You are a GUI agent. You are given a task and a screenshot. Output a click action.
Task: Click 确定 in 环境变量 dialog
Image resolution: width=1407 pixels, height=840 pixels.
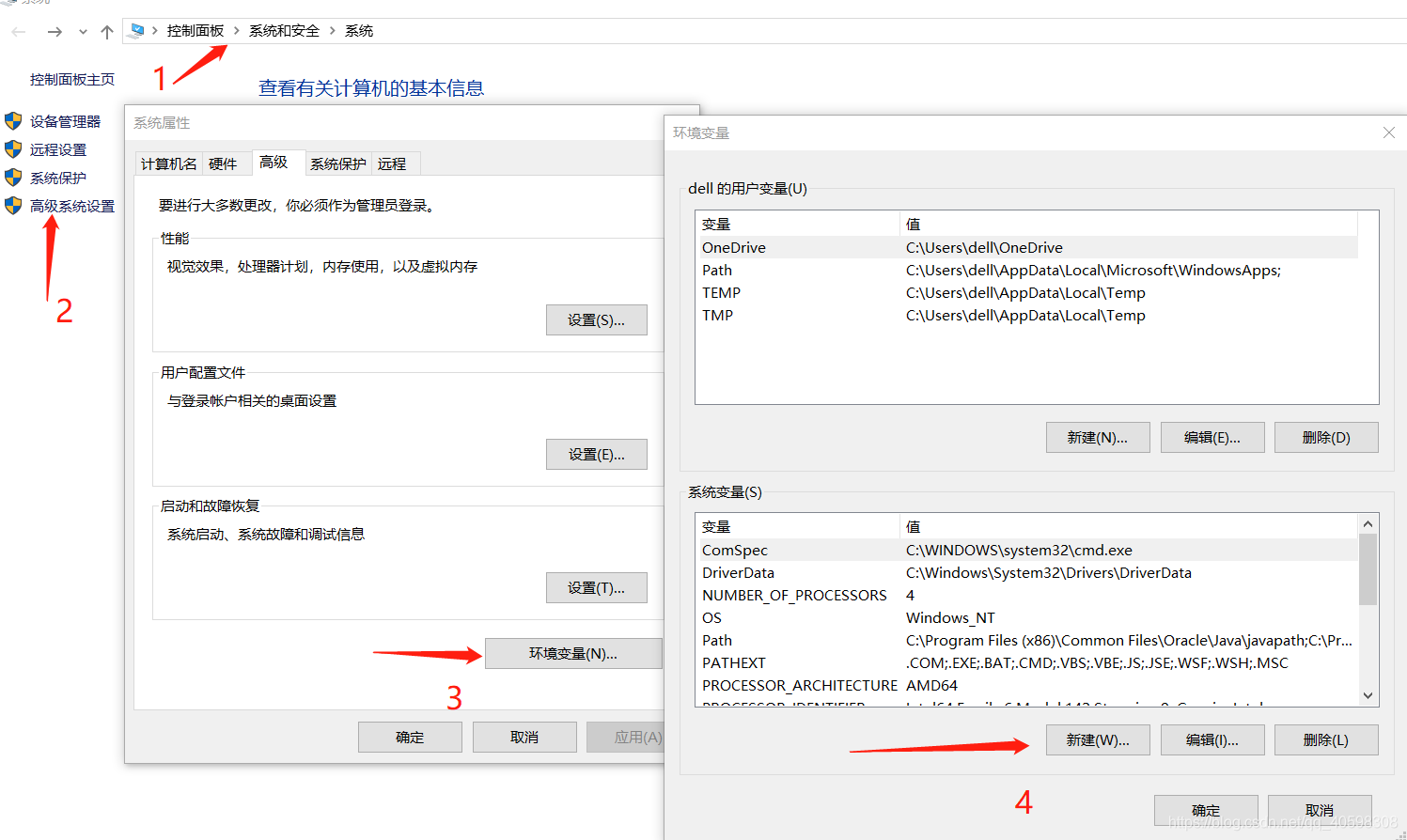point(1206,811)
